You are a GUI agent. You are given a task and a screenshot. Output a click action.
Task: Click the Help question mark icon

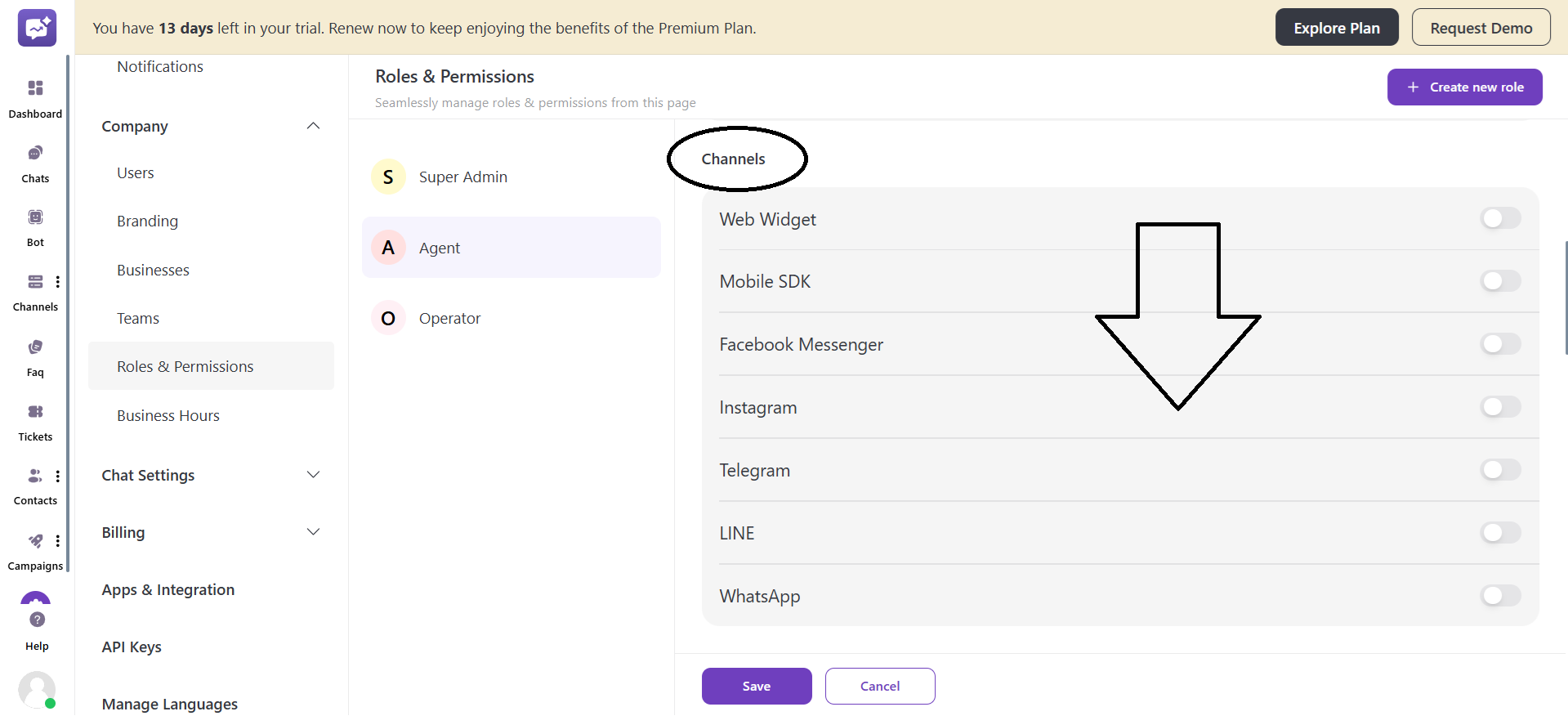point(37,620)
